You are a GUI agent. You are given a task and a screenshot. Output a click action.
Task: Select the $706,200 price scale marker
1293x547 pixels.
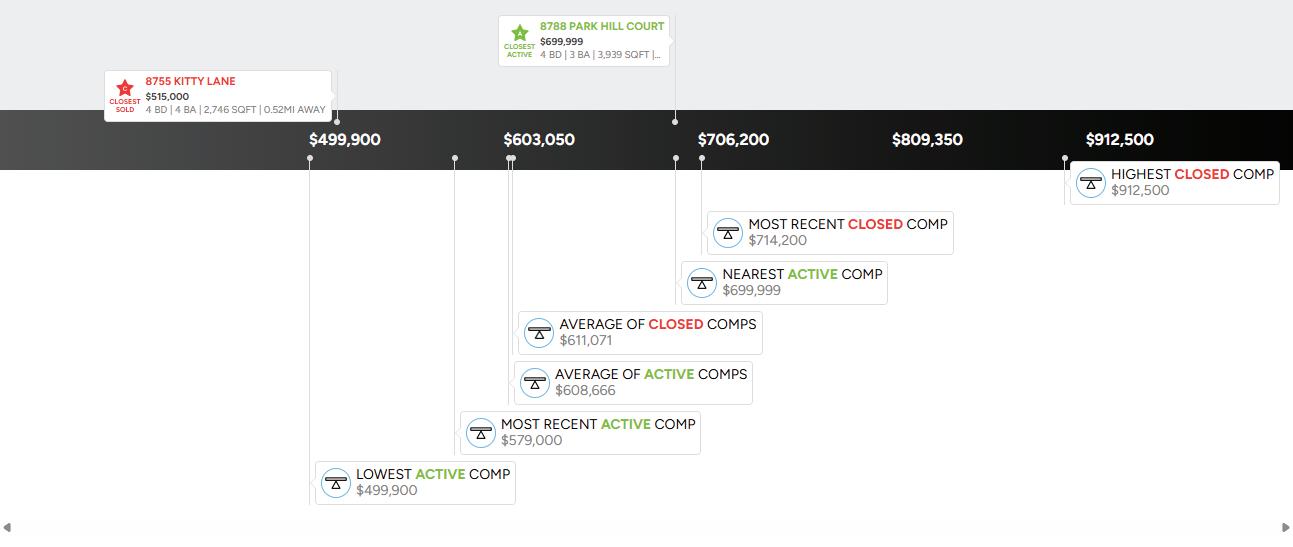pyautogui.click(x=733, y=140)
